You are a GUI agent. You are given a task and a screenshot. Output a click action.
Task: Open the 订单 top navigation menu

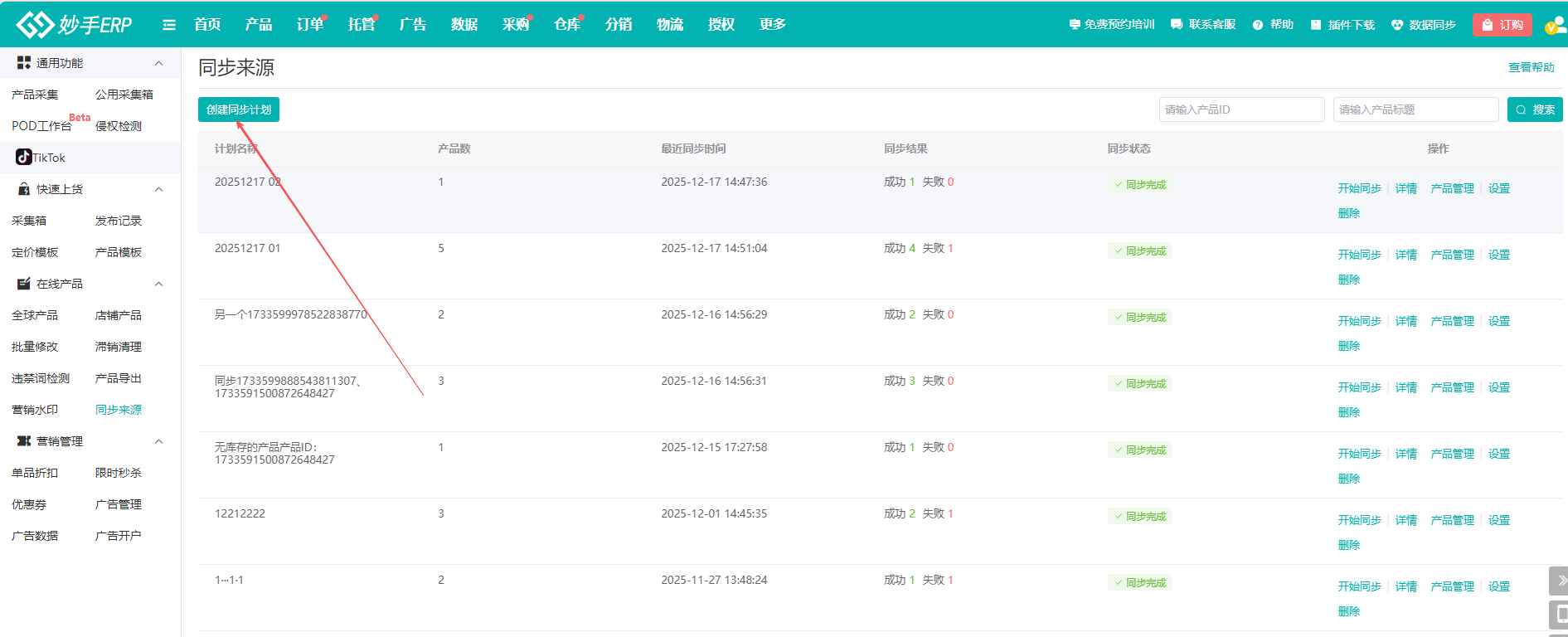pos(309,25)
